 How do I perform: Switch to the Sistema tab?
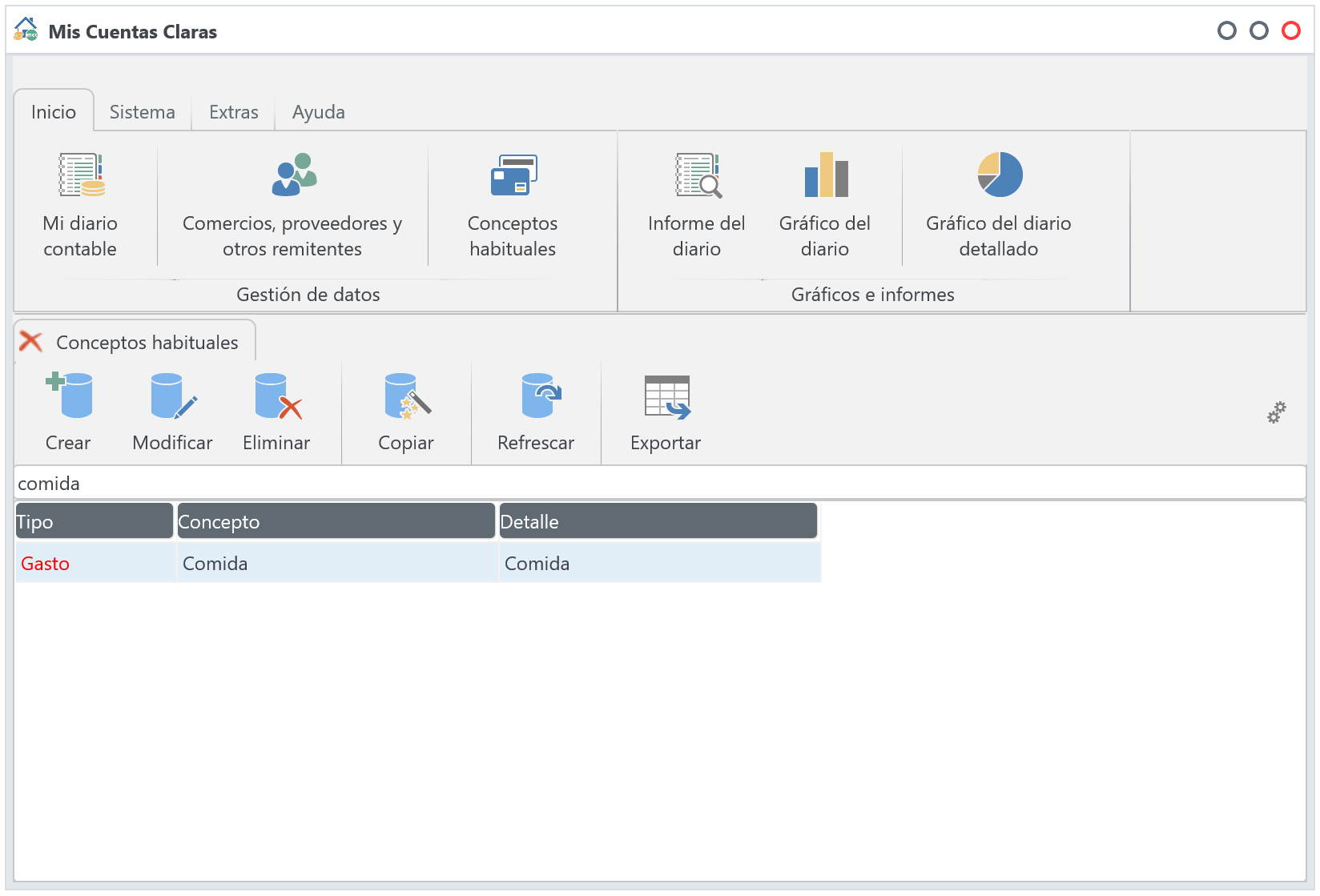tap(142, 112)
